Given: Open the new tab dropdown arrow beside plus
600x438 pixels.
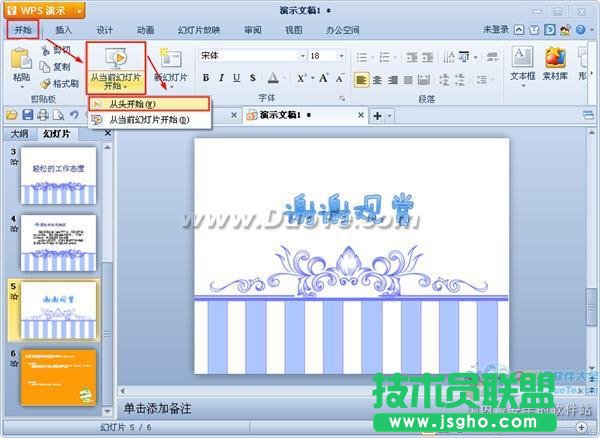Looking at the screenshot, I should [390, 116].
